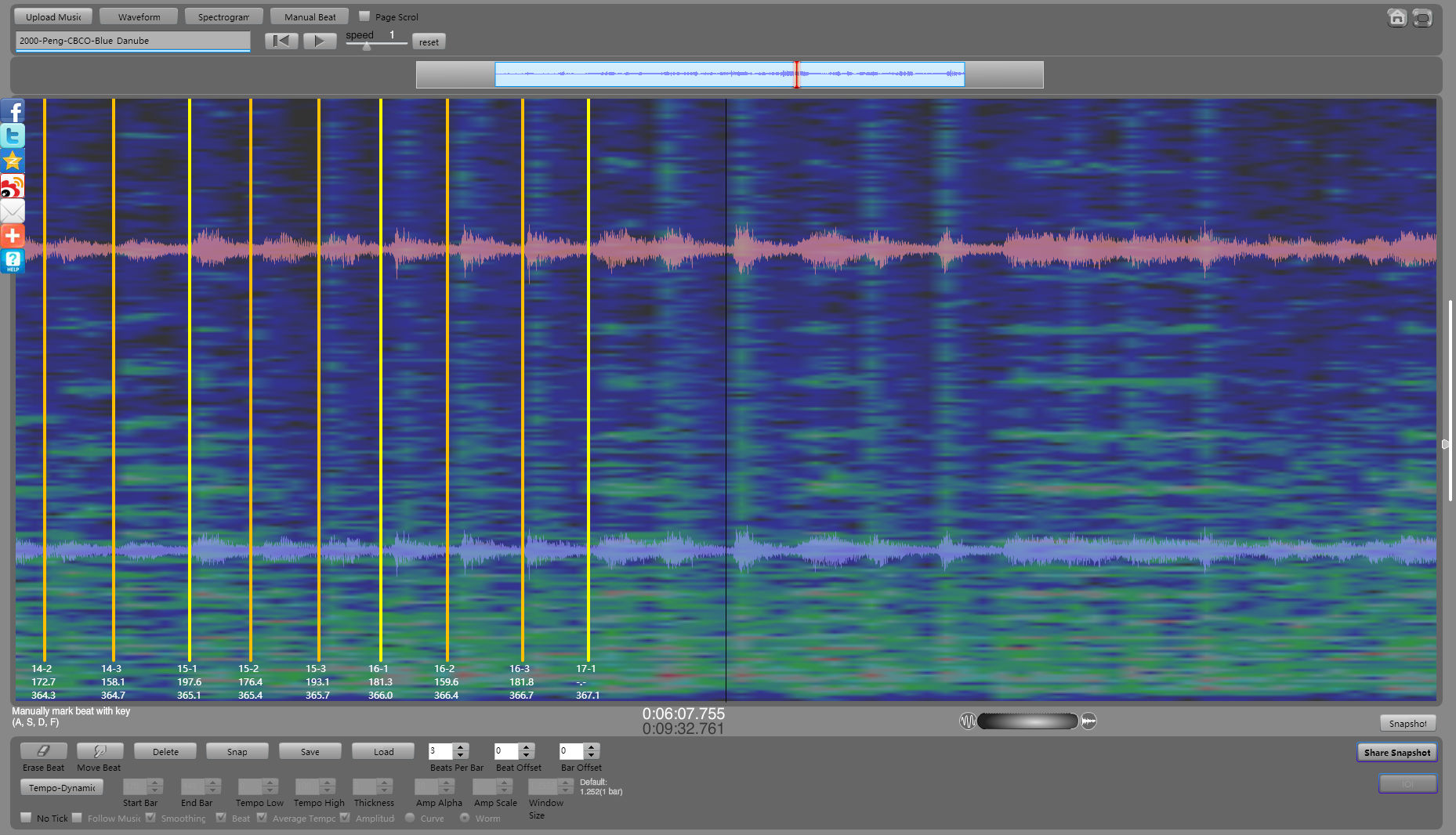Select beat marker line labeled 17-1
Viewport: 1456px width, 835px height.
coord(589,380)
